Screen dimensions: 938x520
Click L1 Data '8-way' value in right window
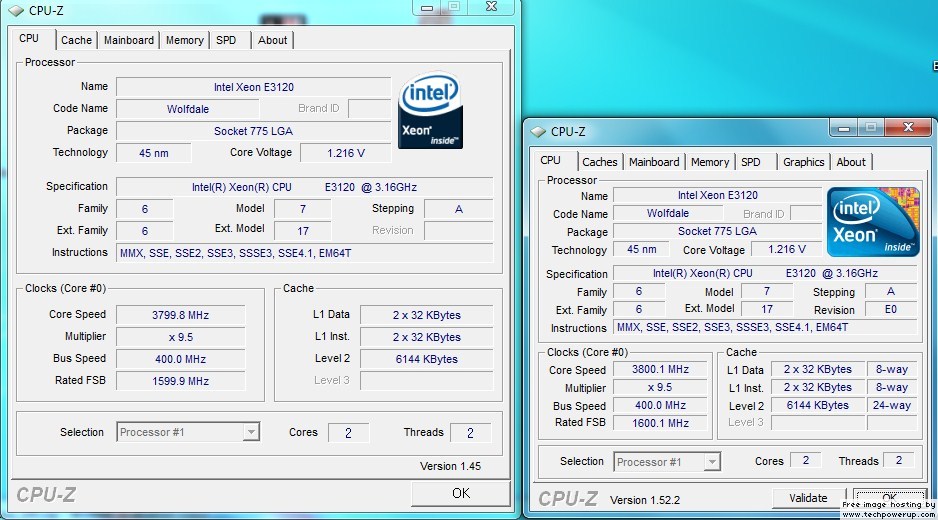891,369
